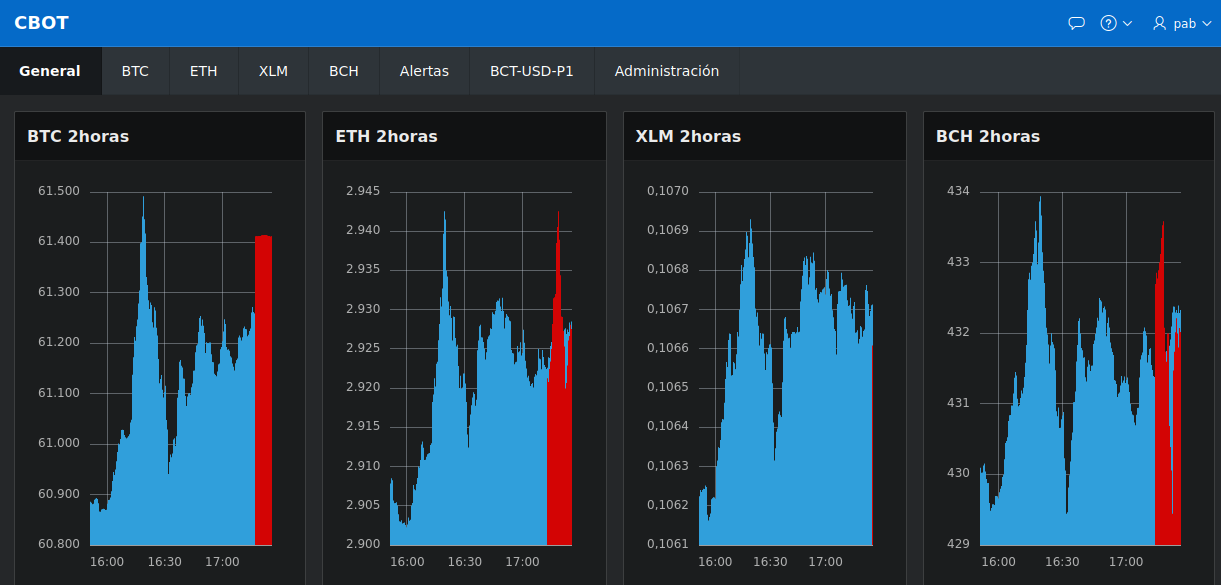The image size is (1221, 585).
Task: Click the XLM 2horas panel header
Action: pos(687,136)
